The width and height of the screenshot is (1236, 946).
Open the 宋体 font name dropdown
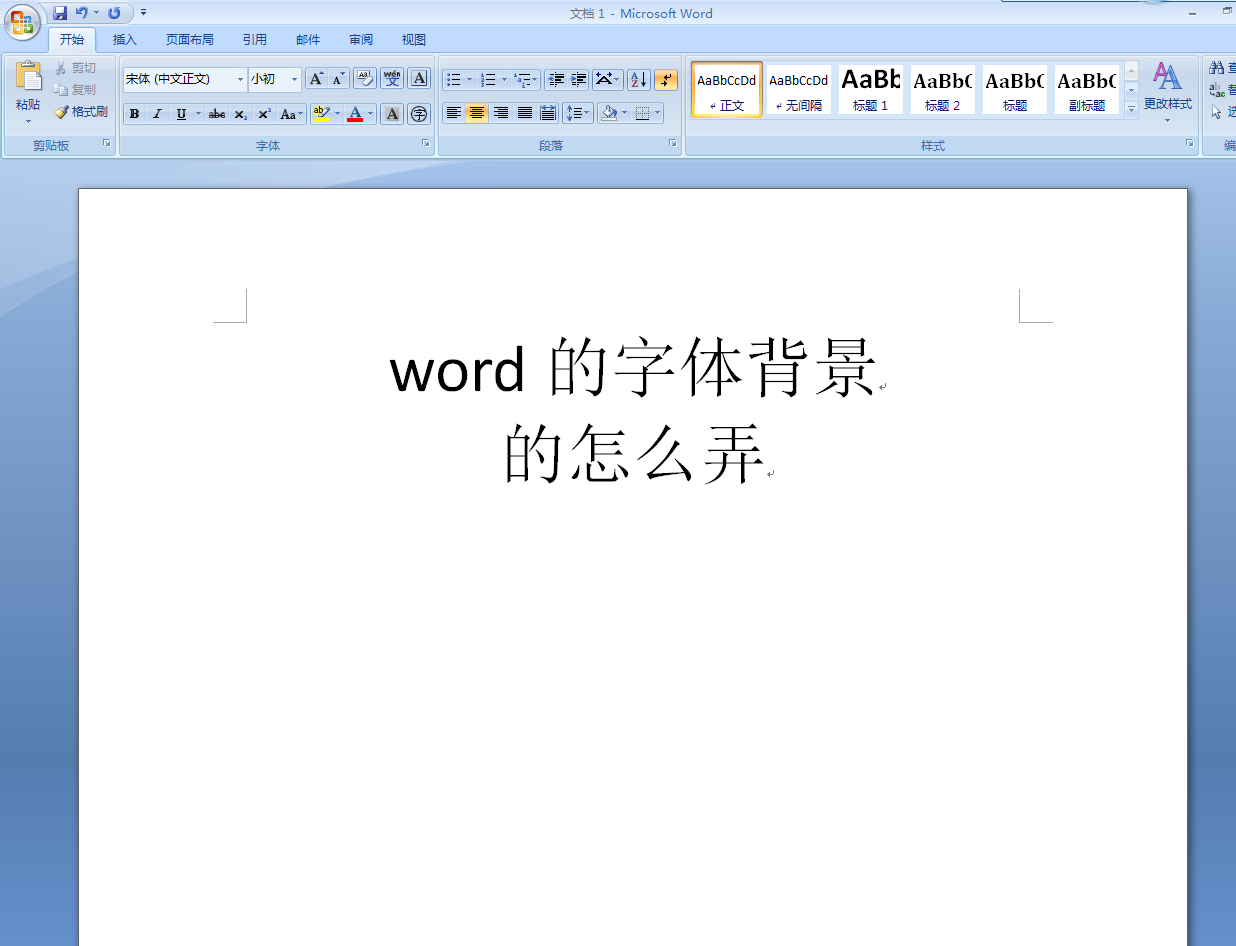[x=240, y=79]
